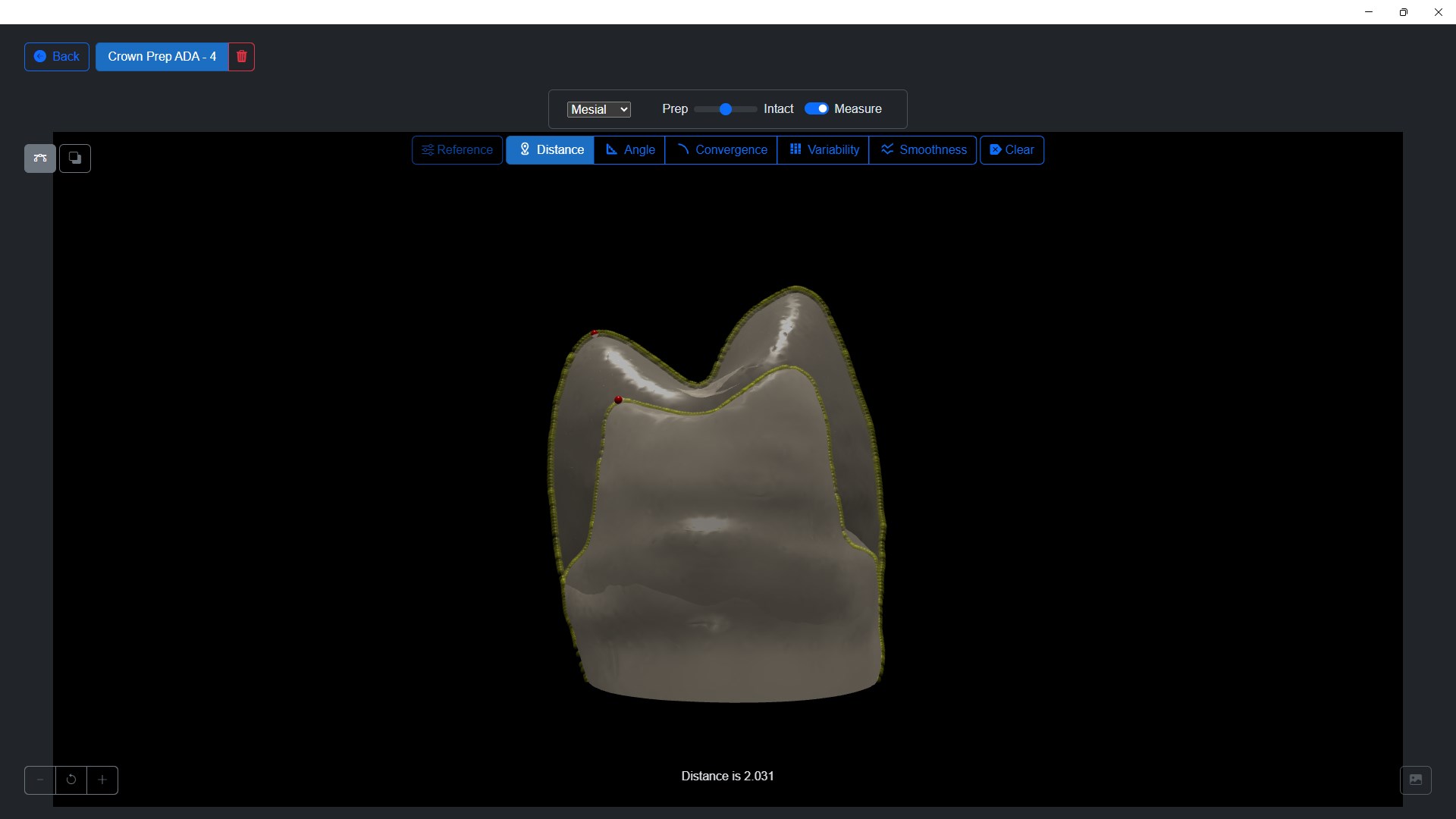Select the Angle measurement tool
Viewport: 1456px width, 819px height.
tap(629, 150)
